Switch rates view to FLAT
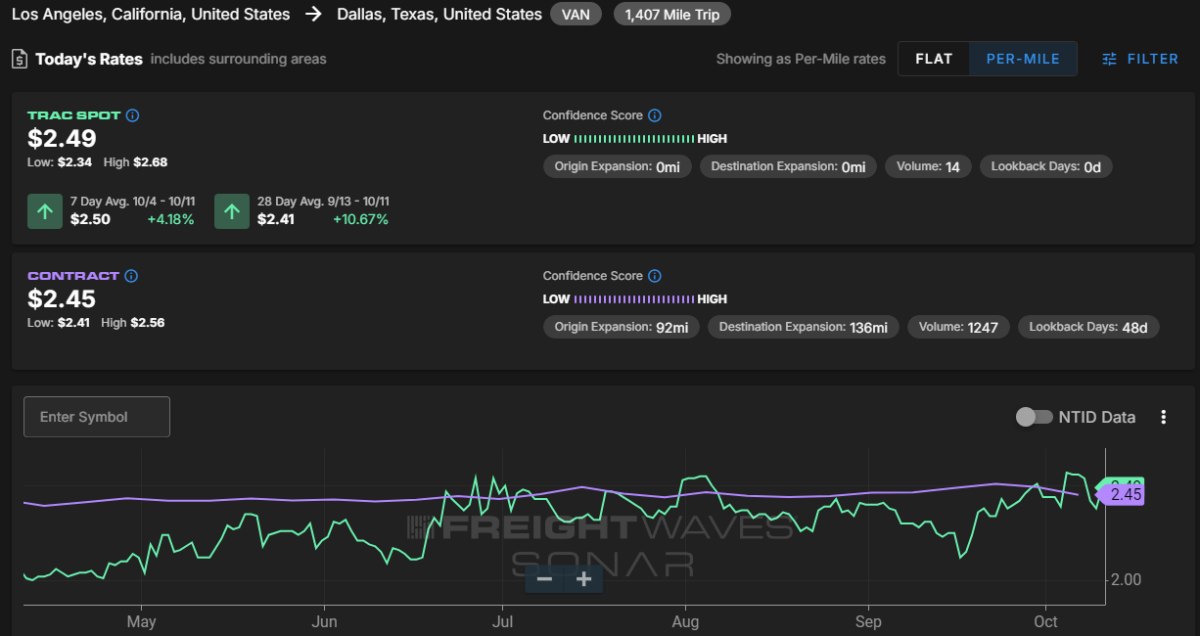Viewport: 1200px width, 636px height. (933, 59)
